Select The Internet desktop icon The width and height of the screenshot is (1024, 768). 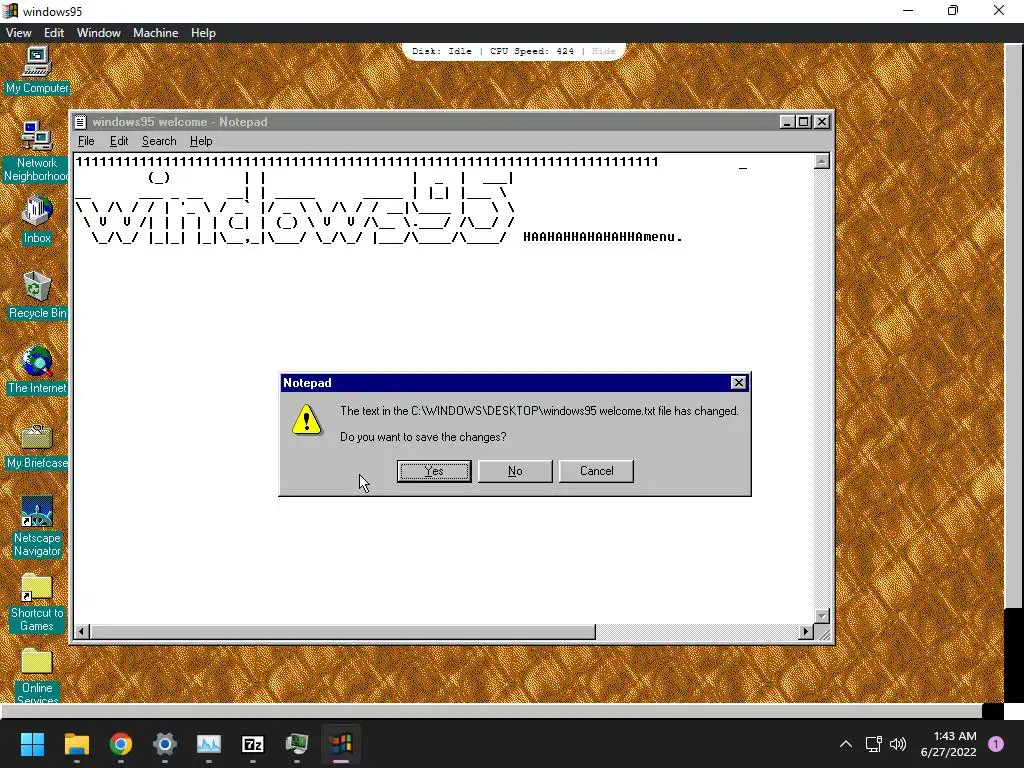click(x=37, y=370)
